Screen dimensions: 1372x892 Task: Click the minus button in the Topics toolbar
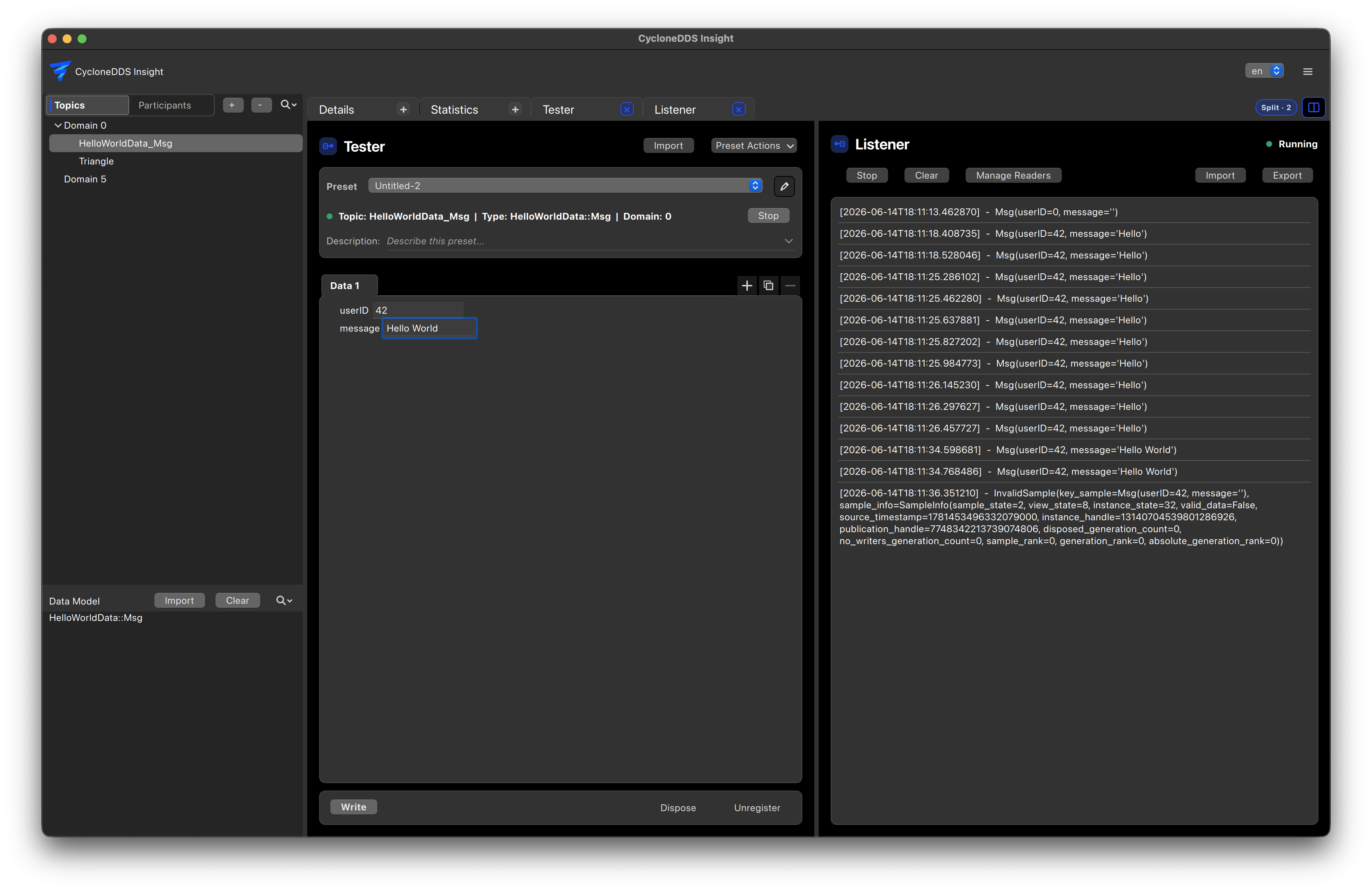pyautogui.click(x=261, y=105)
